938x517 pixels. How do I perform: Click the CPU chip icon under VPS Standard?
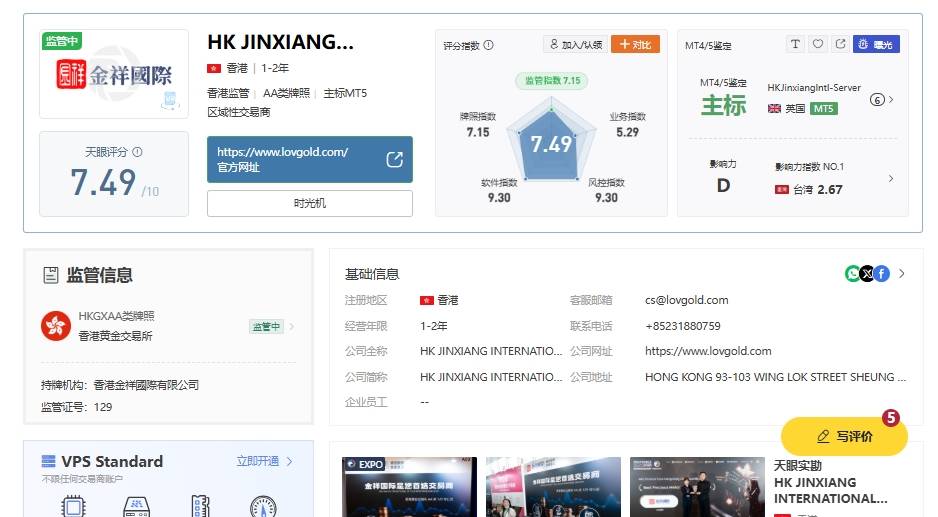73,507
